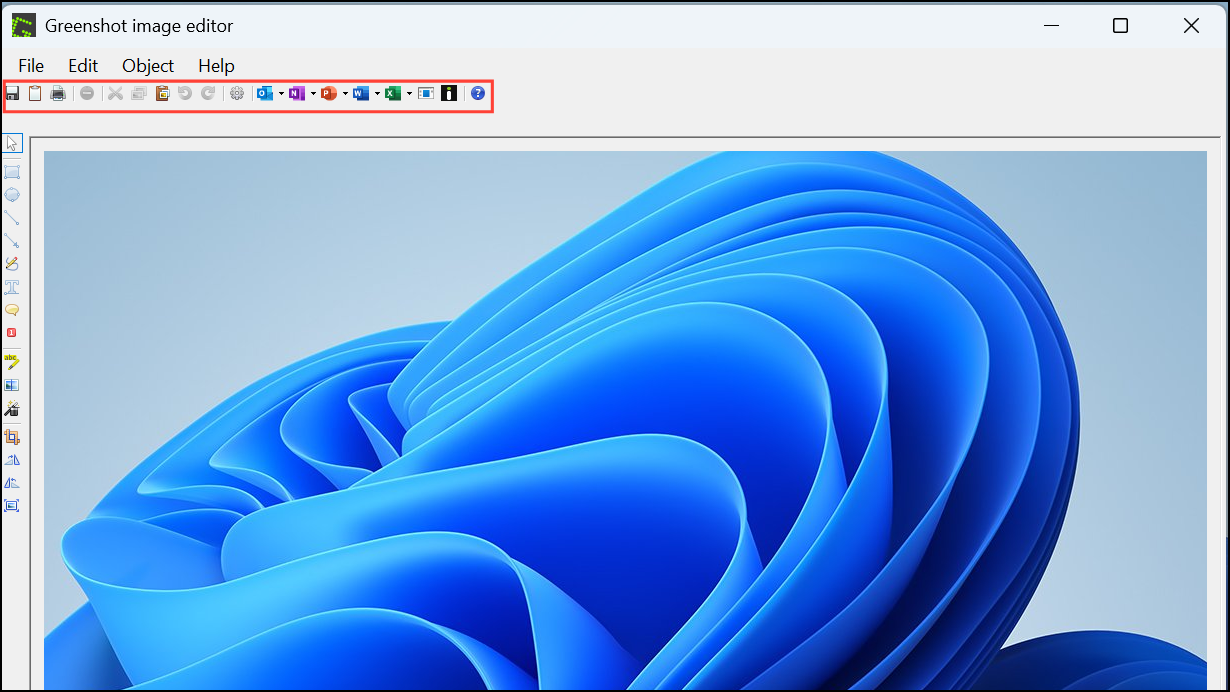Select the Add text box tool
Image resolution: width=1230 pixels, height=692 pixels.
(x=12, y=287)
